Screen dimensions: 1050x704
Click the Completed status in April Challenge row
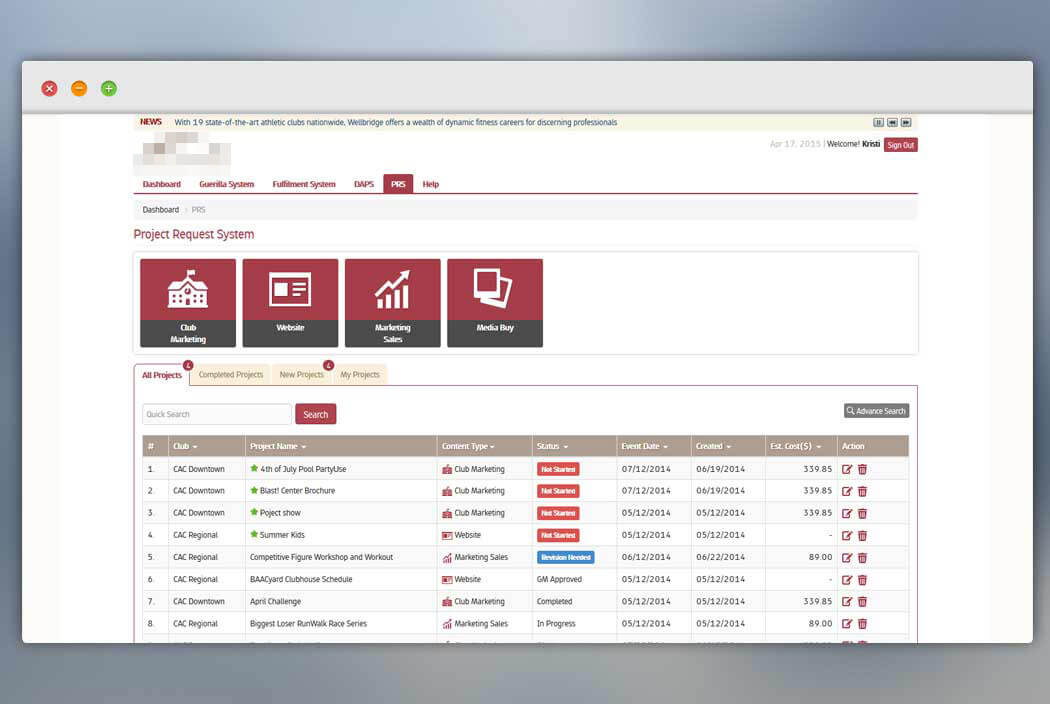[554, 602]
